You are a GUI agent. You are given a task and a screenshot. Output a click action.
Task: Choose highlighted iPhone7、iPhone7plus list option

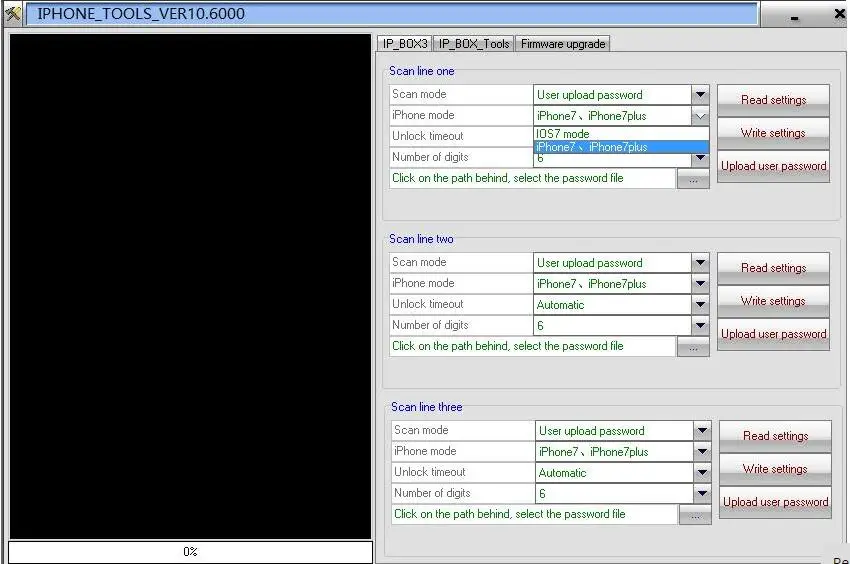pos(621,147)
